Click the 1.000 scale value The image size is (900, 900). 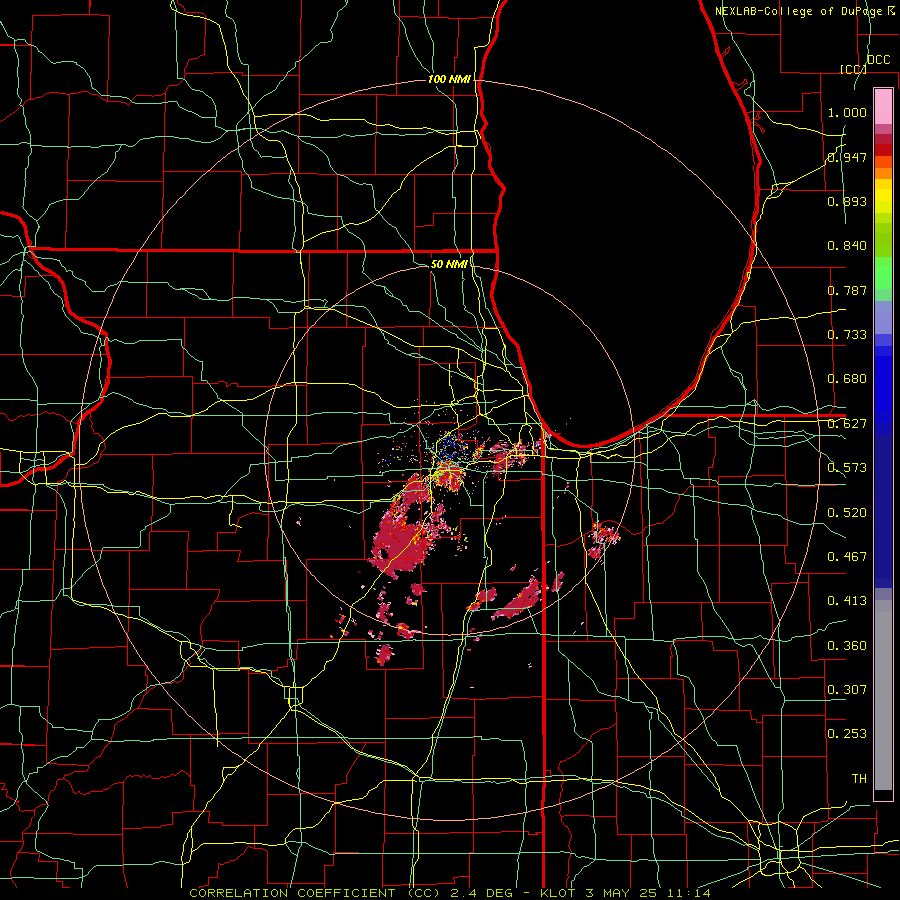point(847,112)
